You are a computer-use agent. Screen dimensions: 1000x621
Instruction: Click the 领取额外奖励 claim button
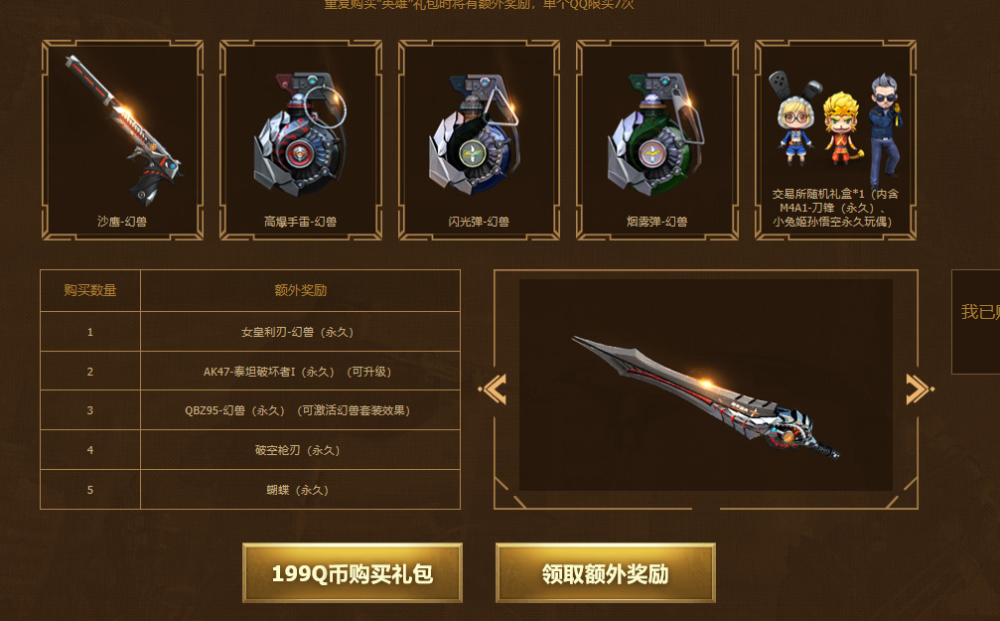click(605, 573)
